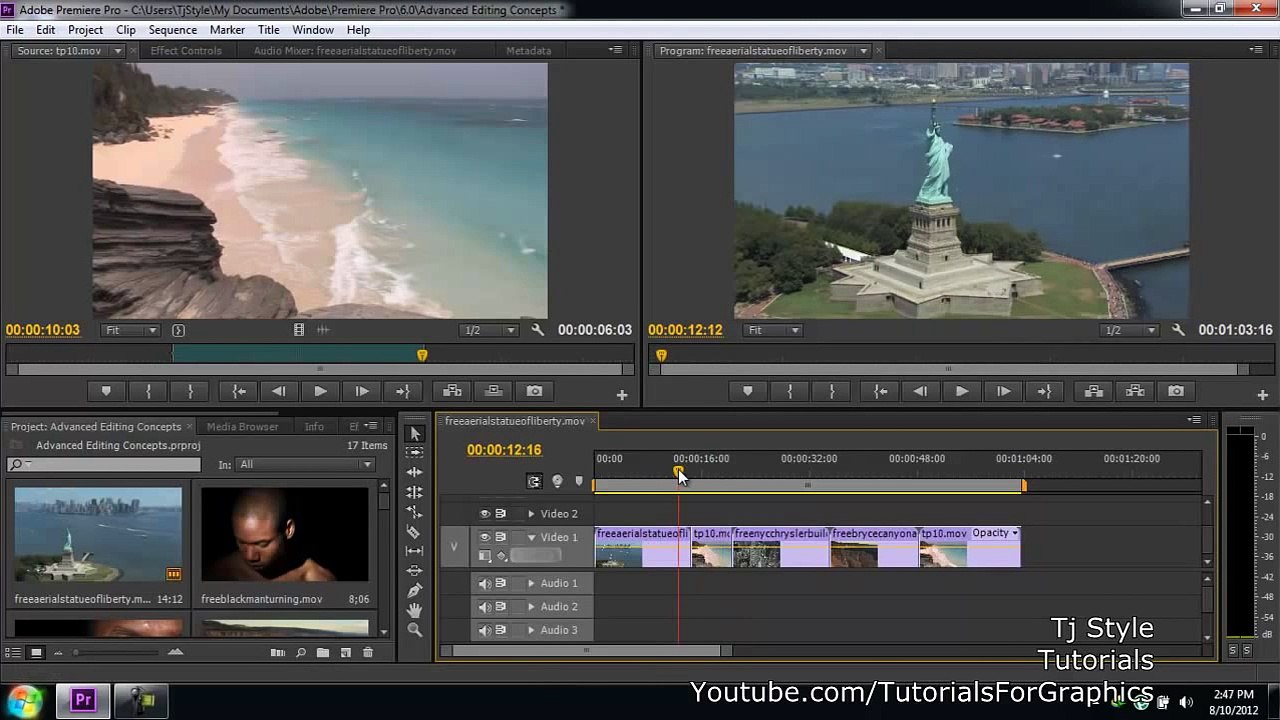
Task: Expand the Audio 3 track
Action: coord(531,630)
